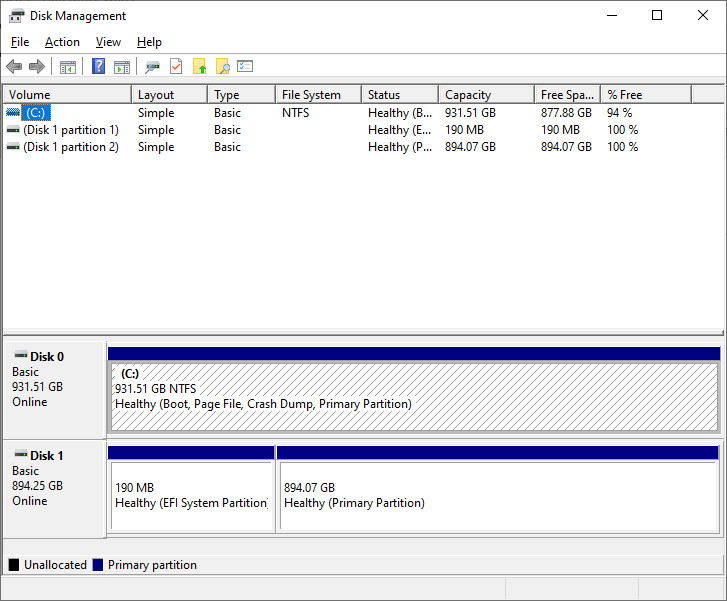The height and width of the screenshot is (601, 727).
Task: Click 877.88 GB free space cell
Action: (x=566, y=113)
